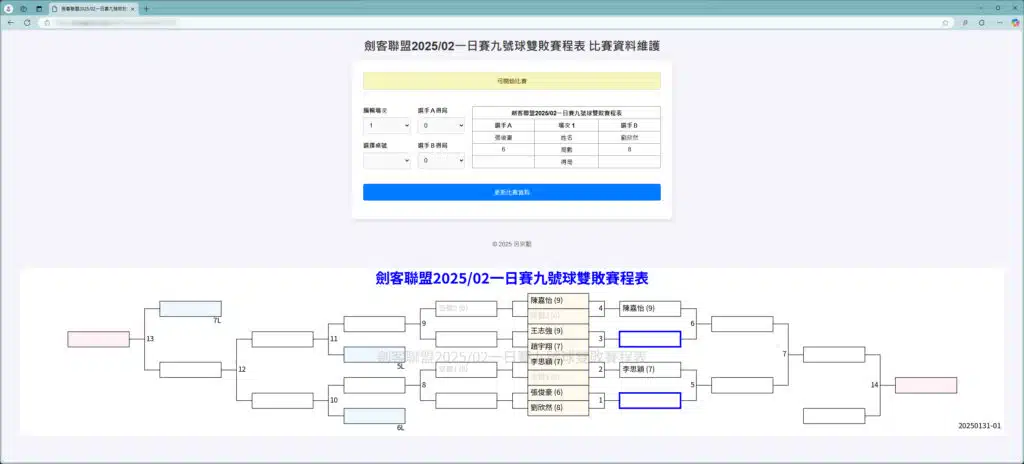
Task: Click the blue 更新比賽資料 update button
Action: 511,192
